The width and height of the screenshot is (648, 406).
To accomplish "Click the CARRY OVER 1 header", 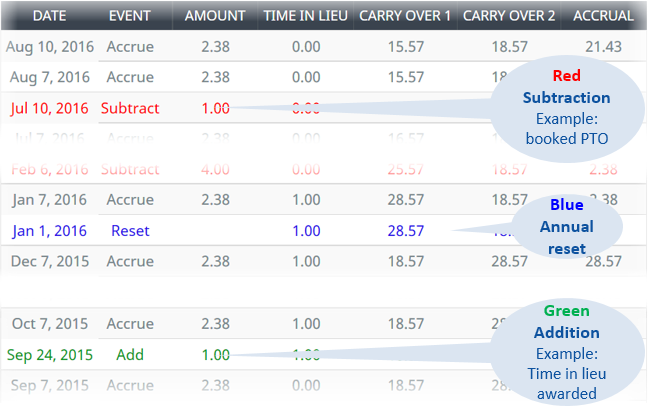I will click(x=404, y=16).
